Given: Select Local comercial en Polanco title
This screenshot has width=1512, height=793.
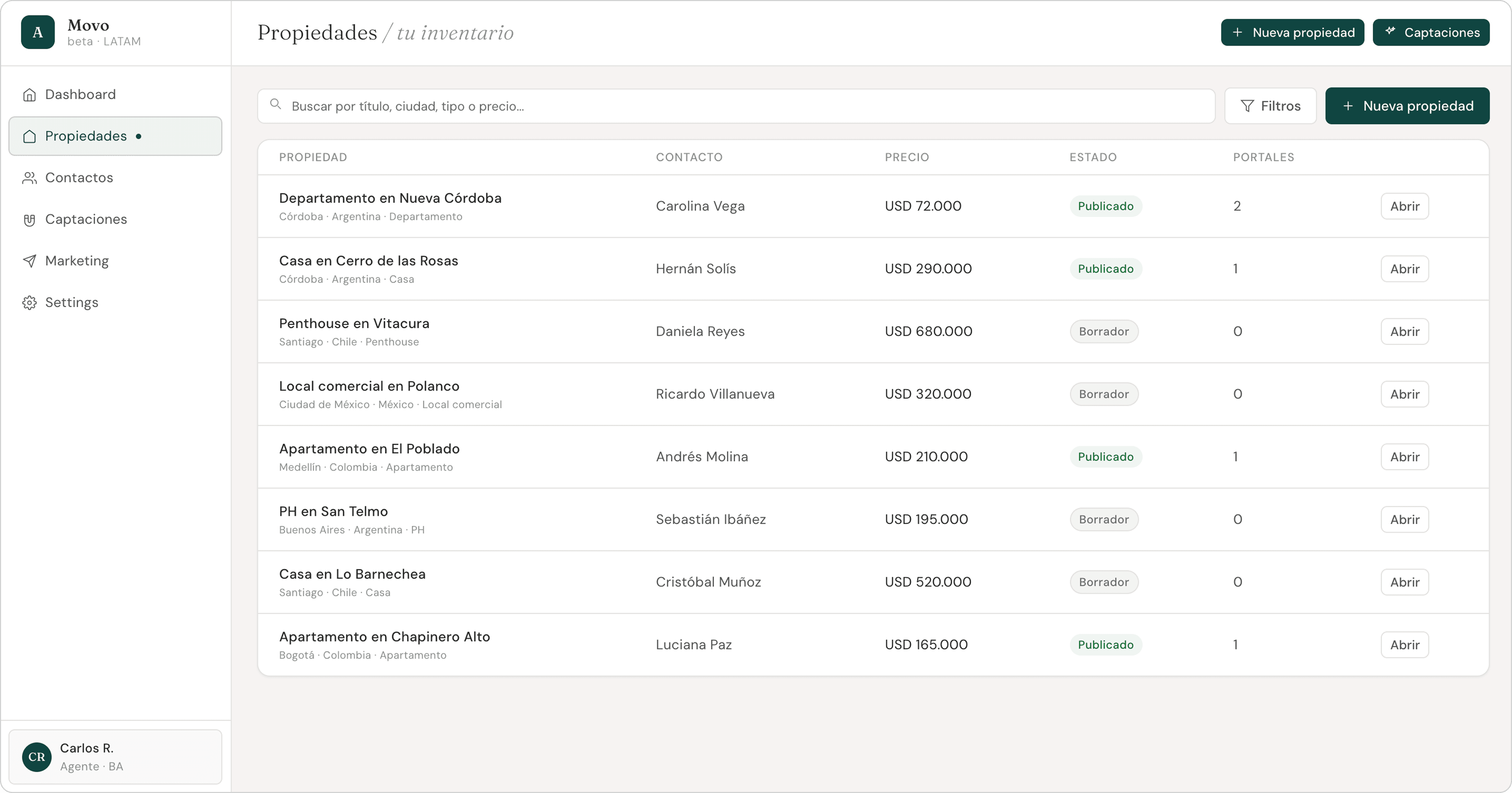Looking at the screenshot, I should pos(369,386).
